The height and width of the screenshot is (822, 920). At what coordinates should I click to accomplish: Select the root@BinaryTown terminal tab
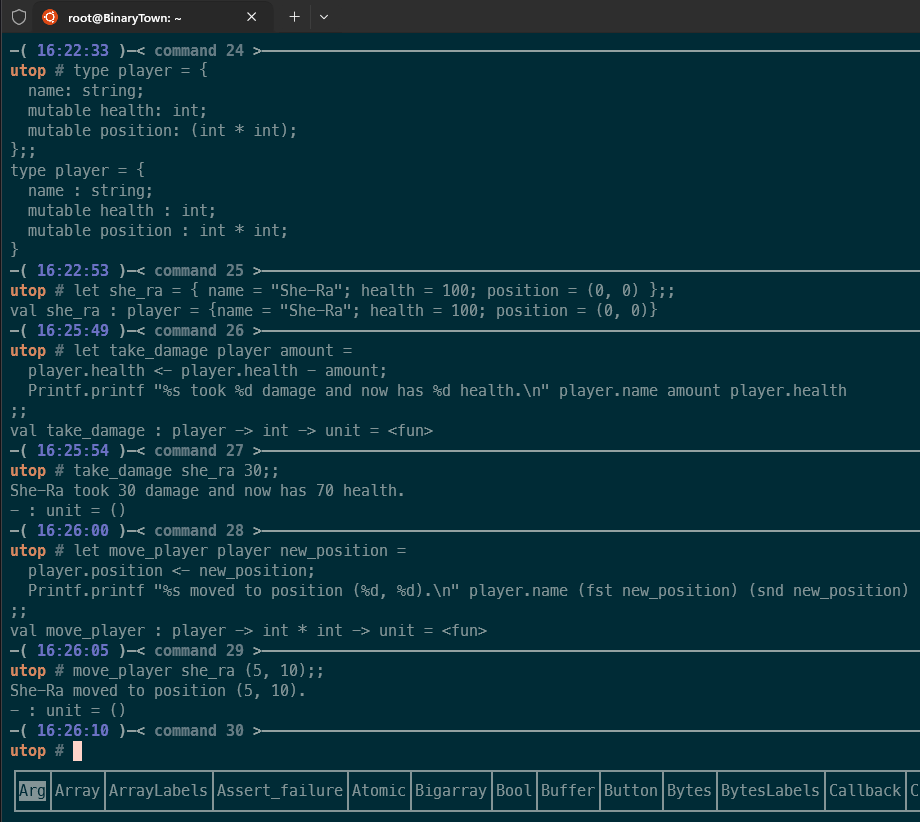[140, 17]
